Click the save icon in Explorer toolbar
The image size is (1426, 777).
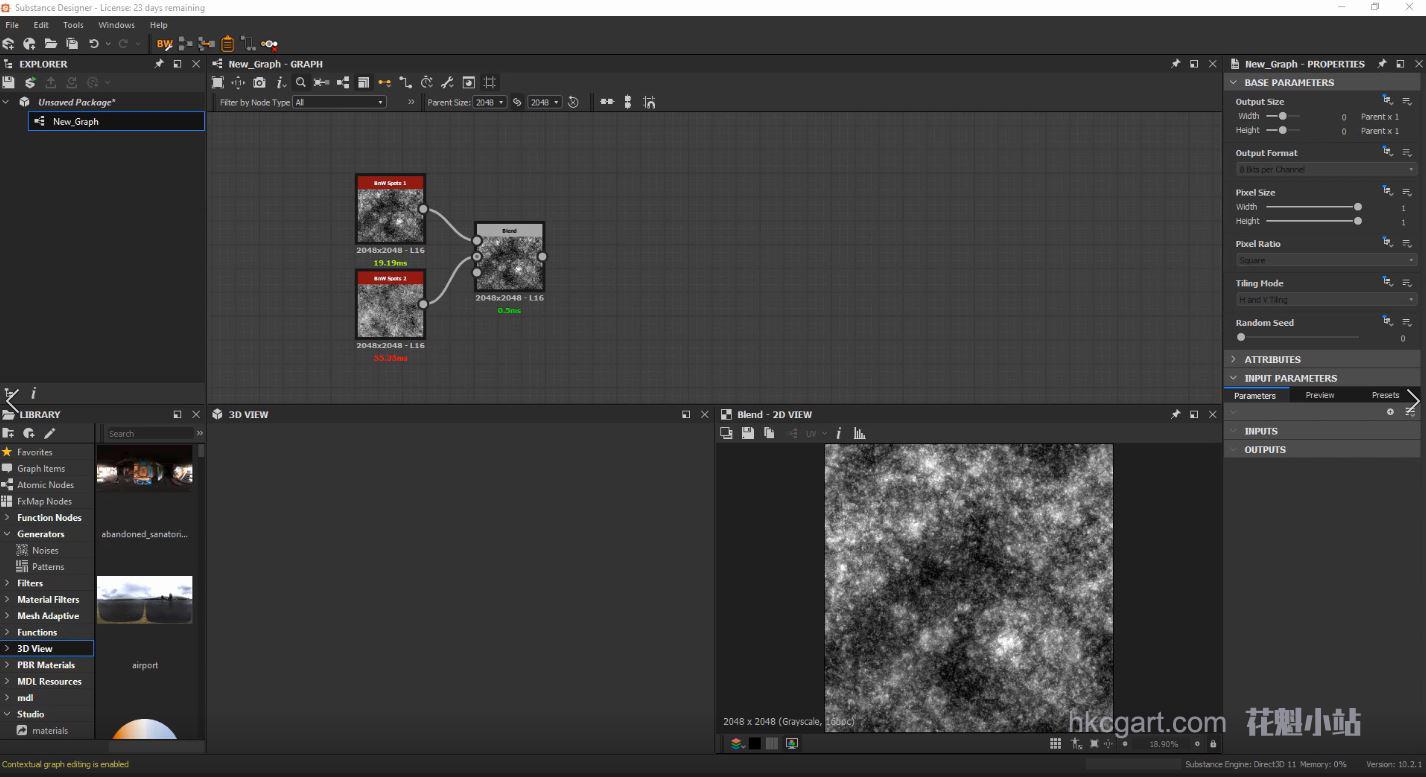click(x=9, y=82)
